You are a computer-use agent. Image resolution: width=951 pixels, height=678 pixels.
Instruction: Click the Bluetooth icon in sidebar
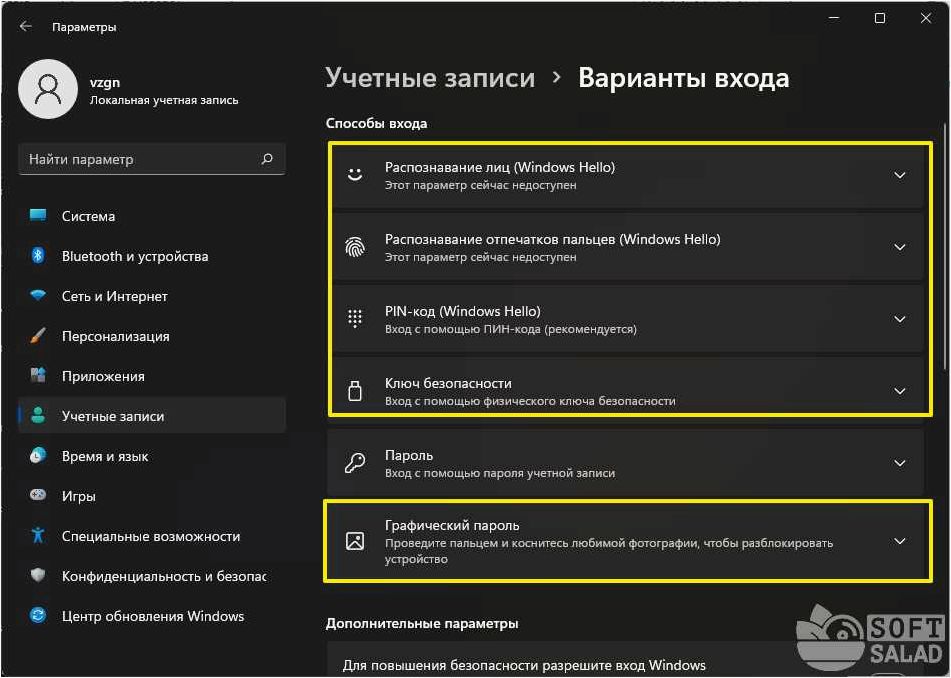click(x=38, y=256)
